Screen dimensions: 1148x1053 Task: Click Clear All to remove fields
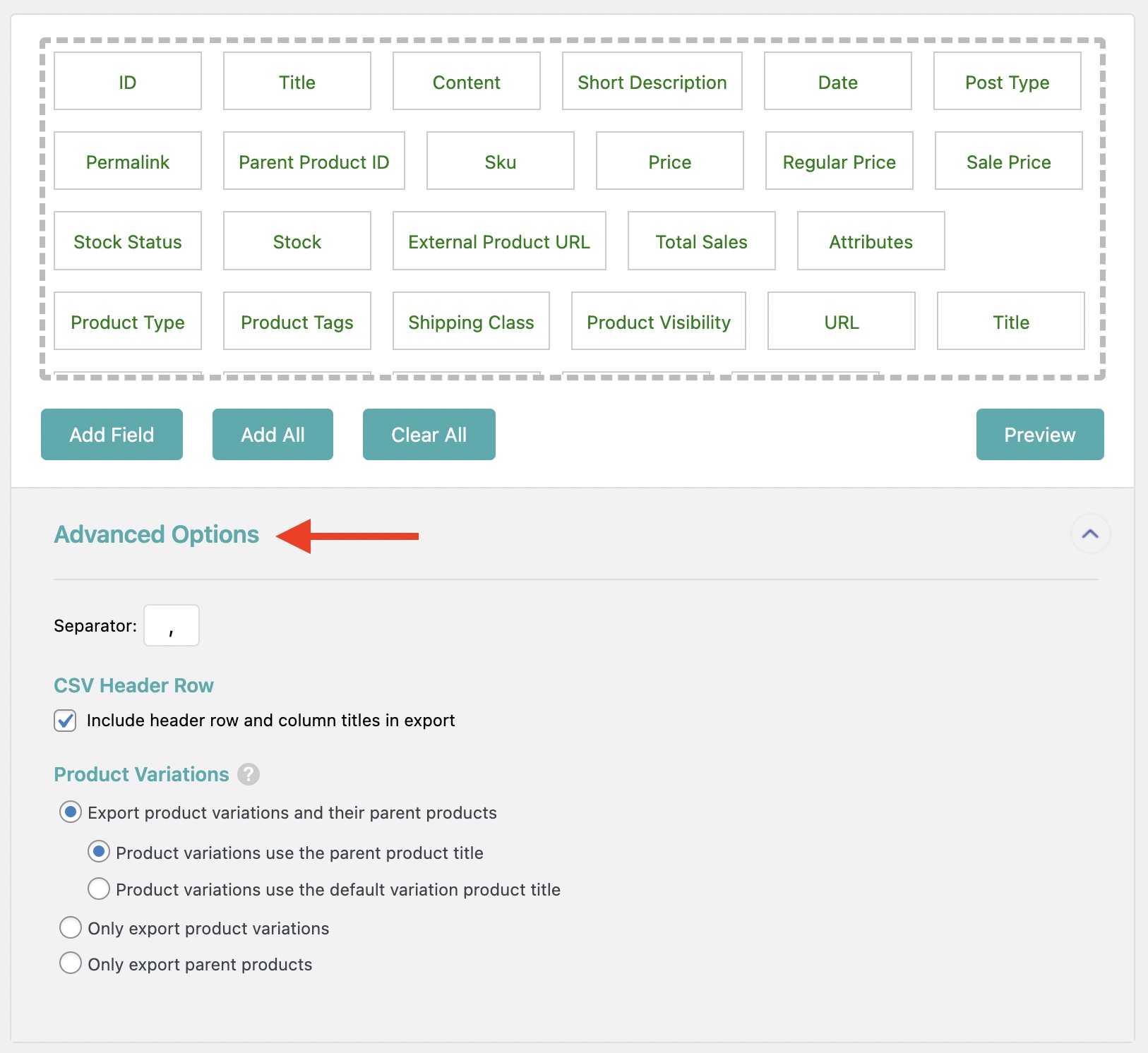coord(429,435)
